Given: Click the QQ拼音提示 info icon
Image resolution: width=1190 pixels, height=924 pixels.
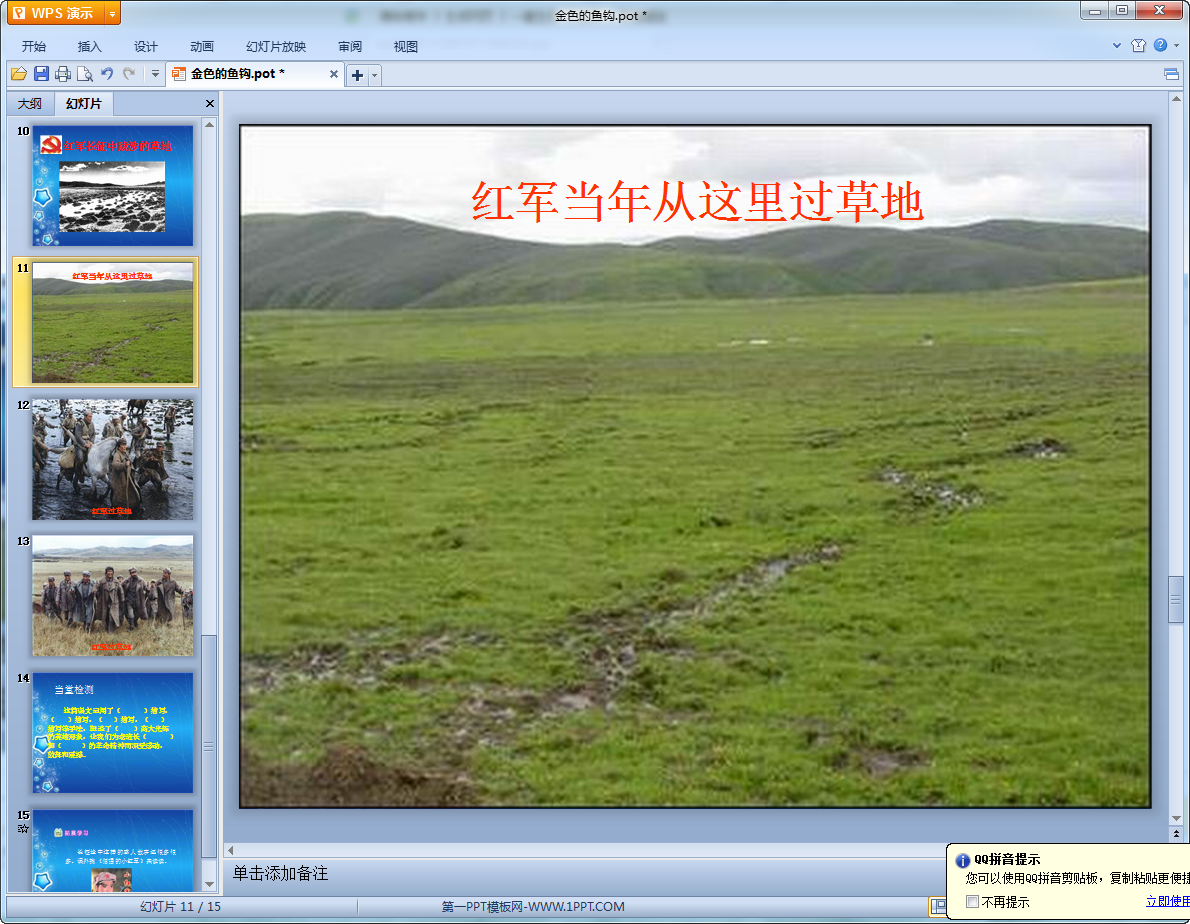Looking at the screenshot, I should (962, 860).
